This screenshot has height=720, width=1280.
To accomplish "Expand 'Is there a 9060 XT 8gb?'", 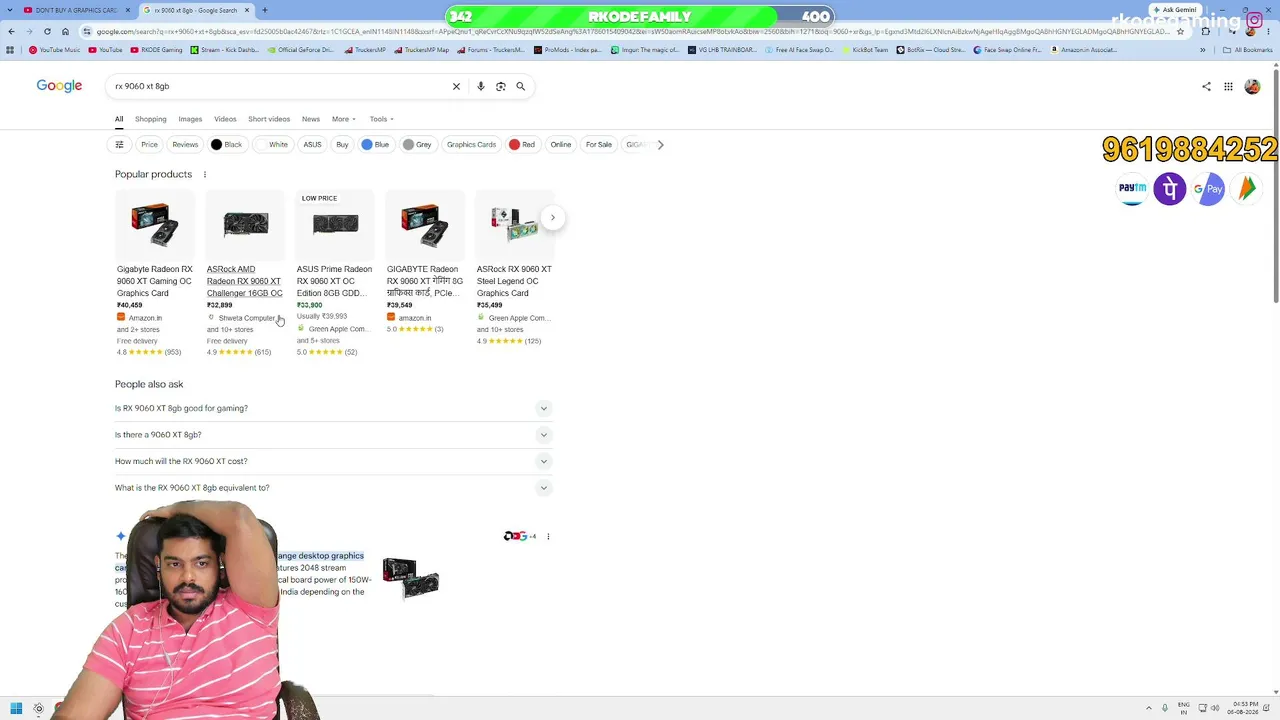I will click(333, 435).
